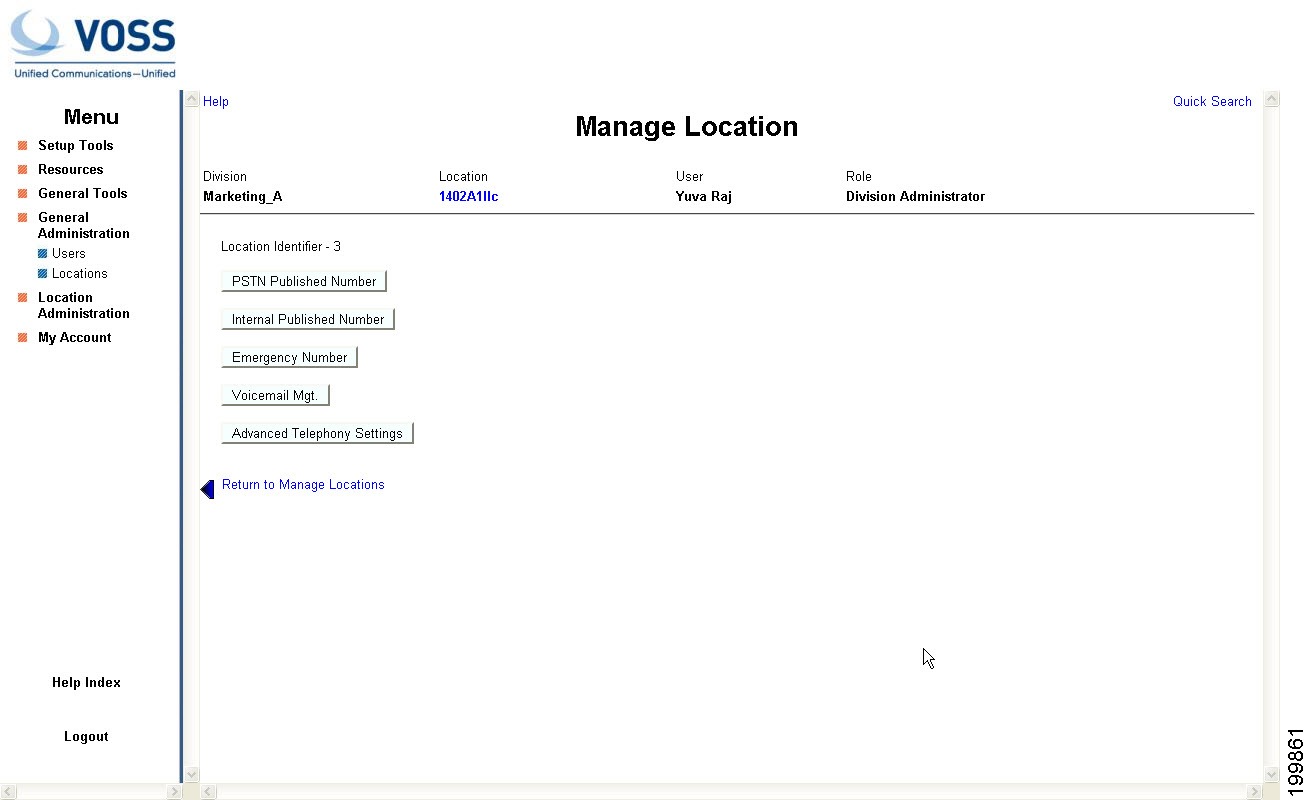The height and width of the screenshot is (800, 1306).
Task: Click the VOSS logo
Action: pos(93,45)
